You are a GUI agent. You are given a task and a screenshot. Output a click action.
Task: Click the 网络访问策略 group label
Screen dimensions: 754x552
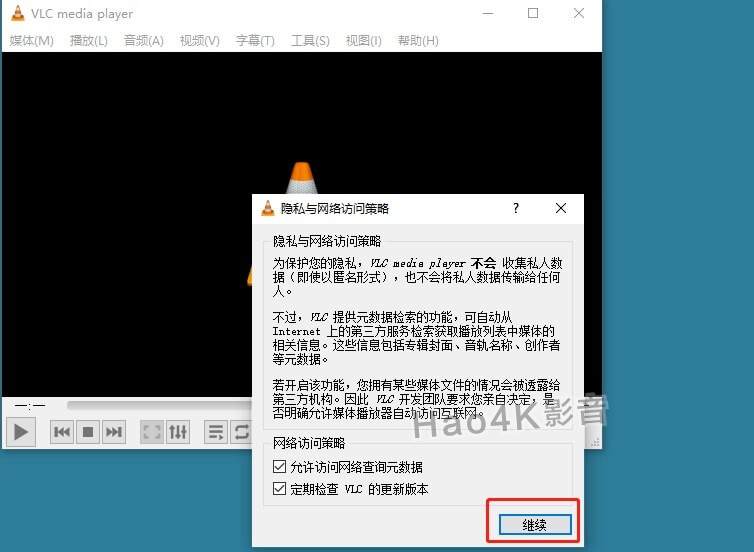coord(309,443)
